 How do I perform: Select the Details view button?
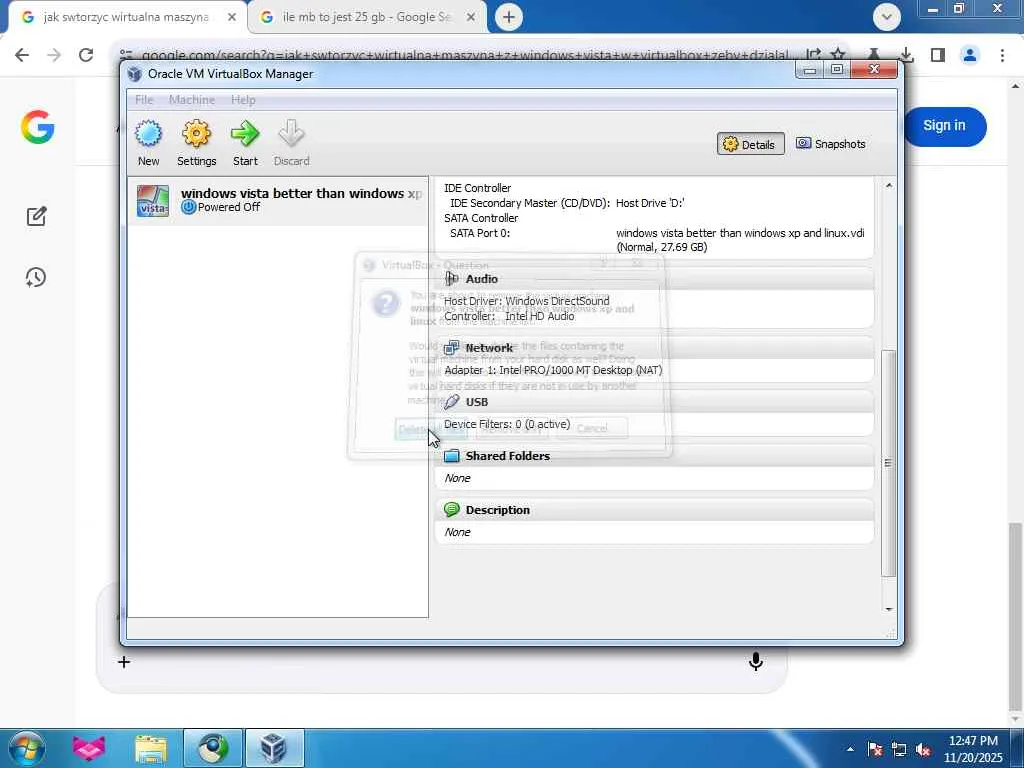tap(750, 144)
